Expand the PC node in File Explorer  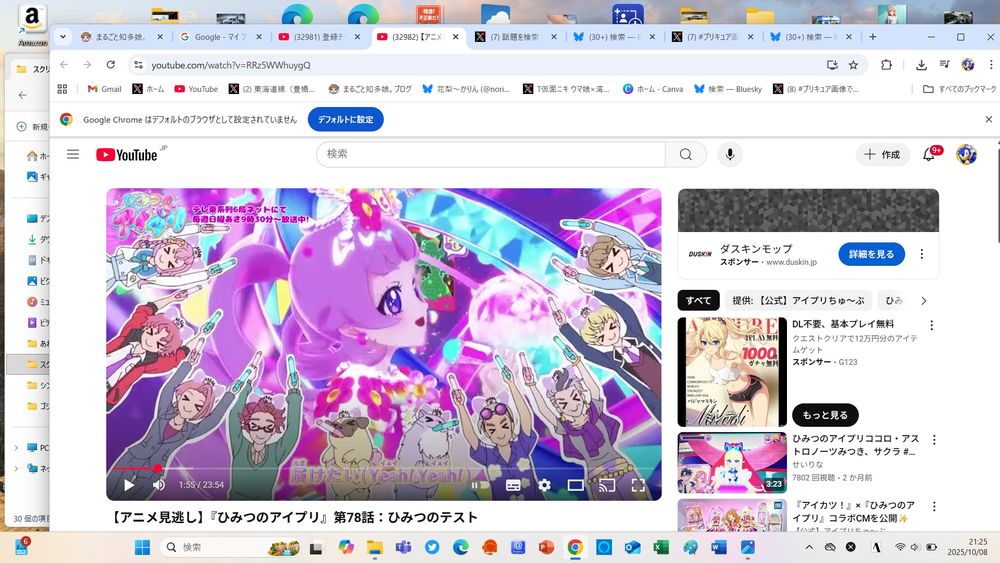[x=16, y=448]
